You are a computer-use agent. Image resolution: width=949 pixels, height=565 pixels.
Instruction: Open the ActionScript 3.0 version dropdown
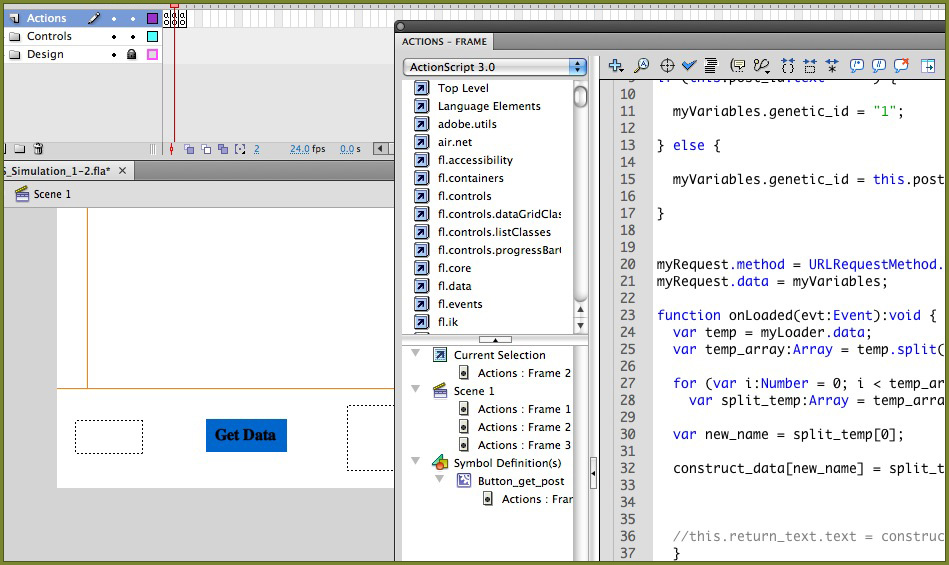(x=495, y=67)
